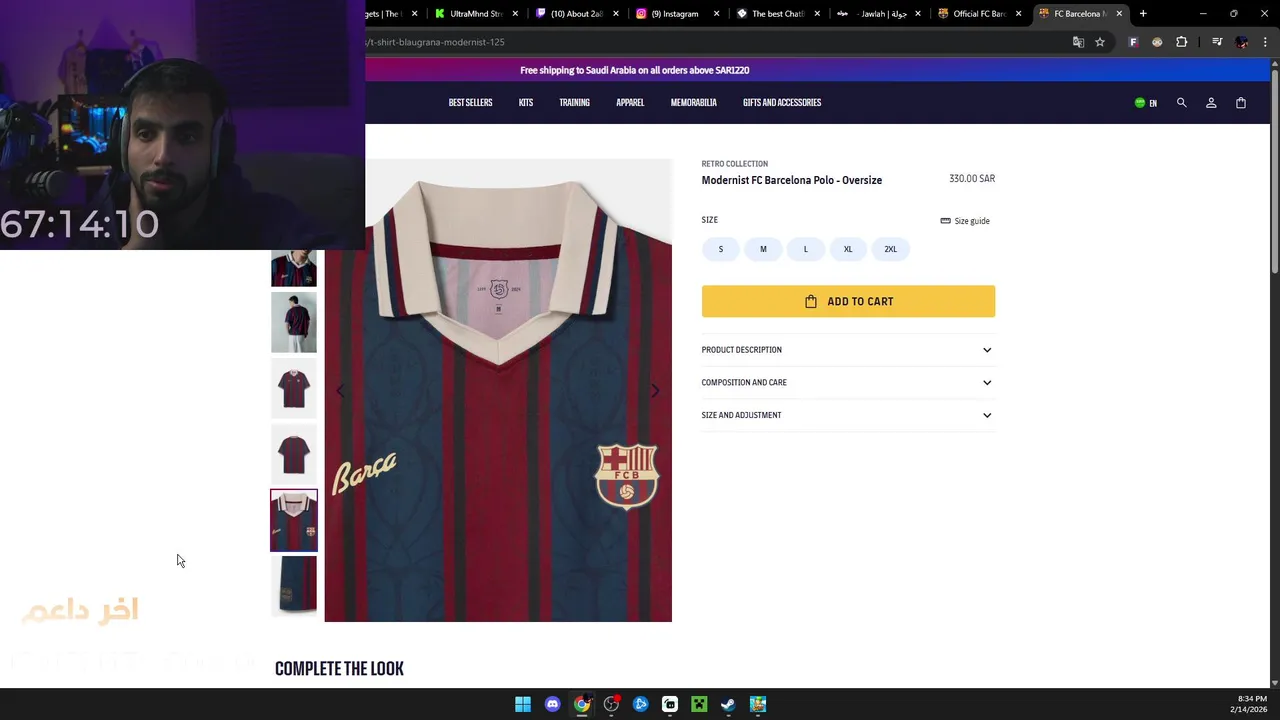This screenshot has width=1280, height=720.
Task: Open Discord from the taskbar
Action: [552, 704]
